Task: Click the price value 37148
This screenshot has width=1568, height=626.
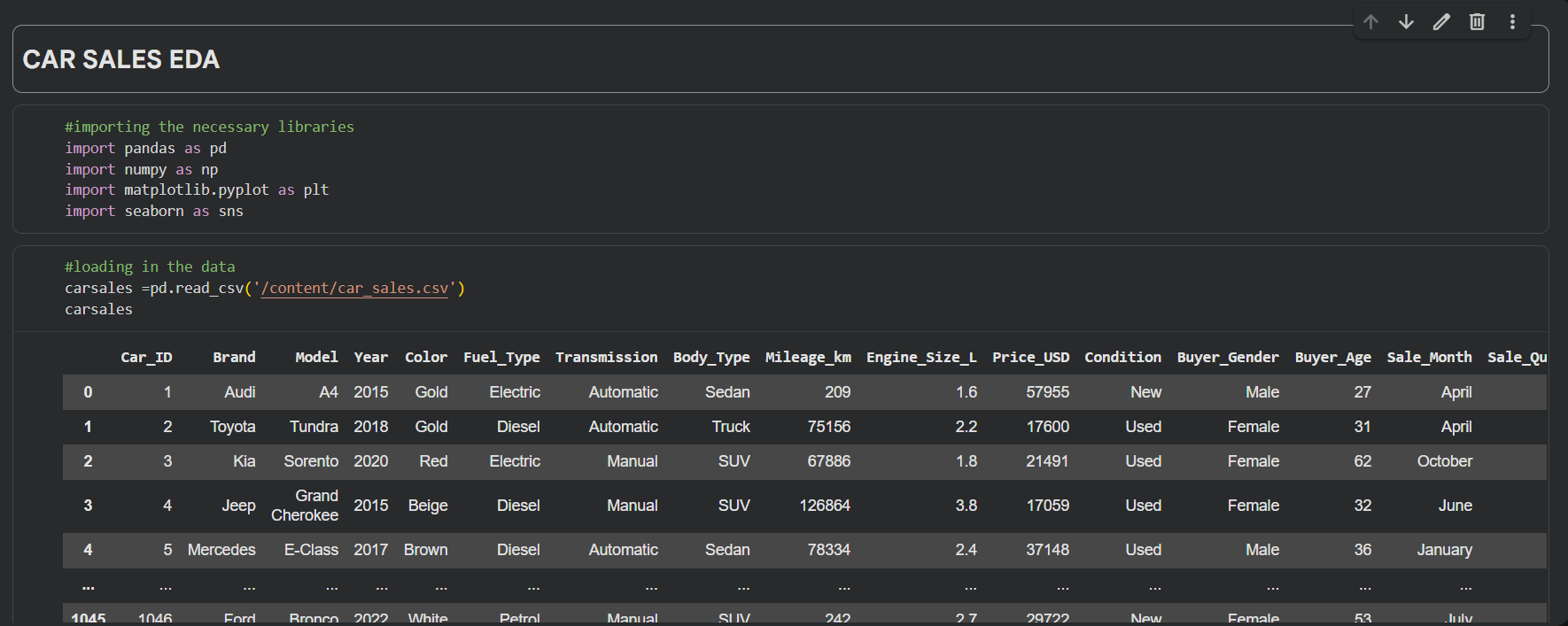Action: coord(1047,550)
